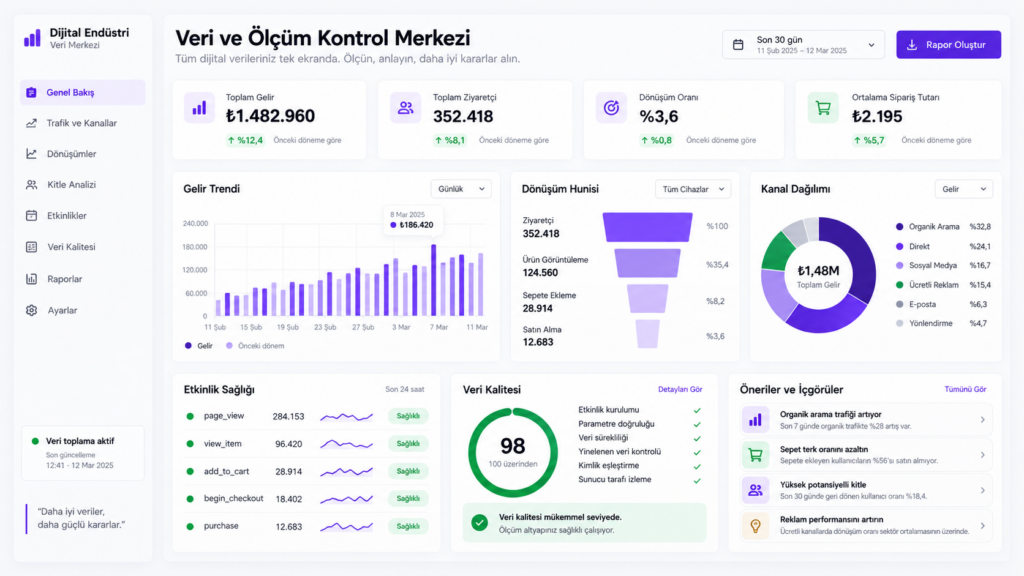Toggle Organik Arama legend entry
Viewport: 1024px width, 576px height.
(927, 227)
